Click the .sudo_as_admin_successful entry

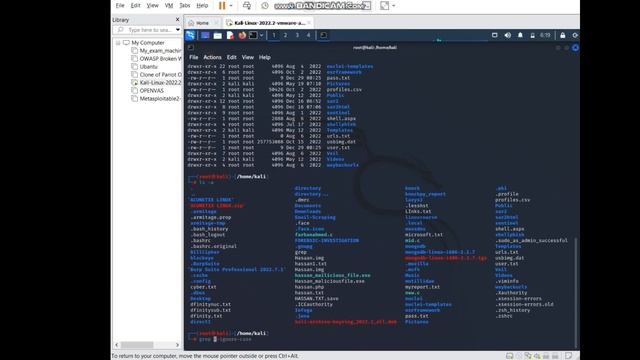[x=531, y=240]
